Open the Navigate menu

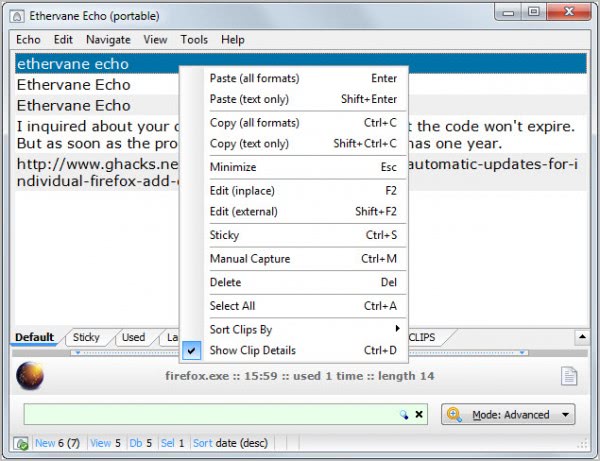pos(108,39)
